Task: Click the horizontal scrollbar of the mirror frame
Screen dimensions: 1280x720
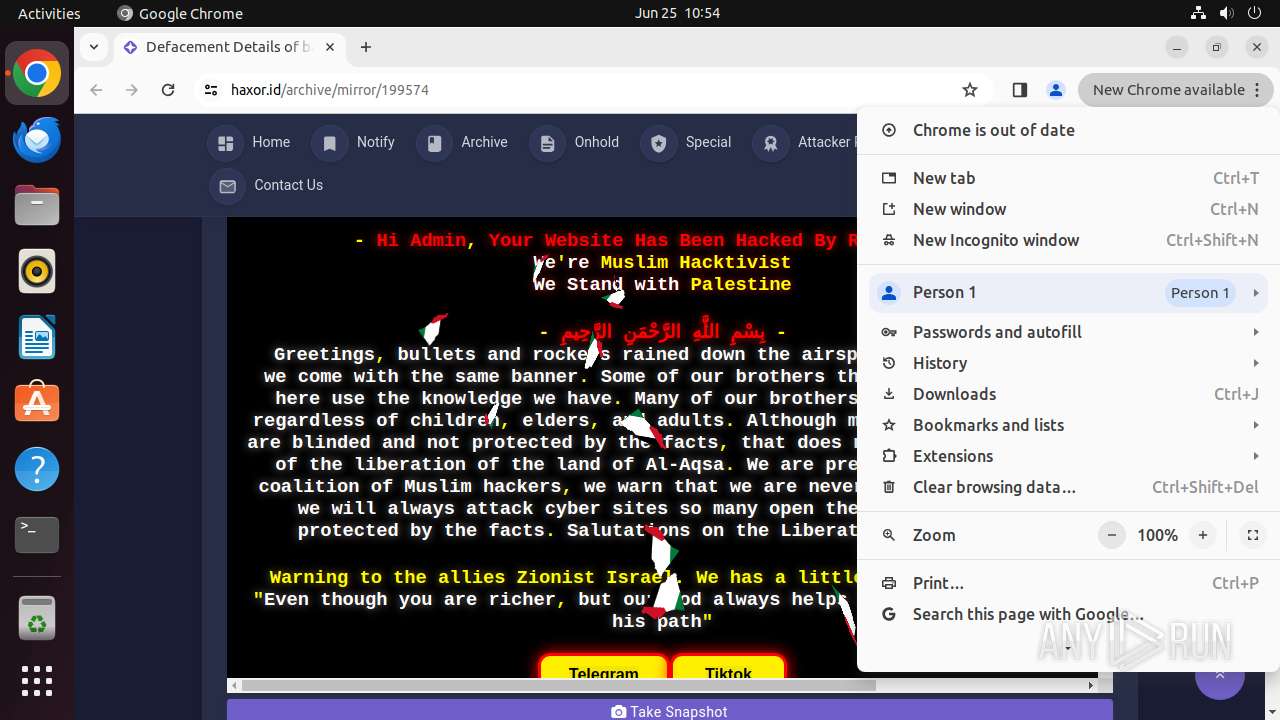Action: tap(558, 685)
